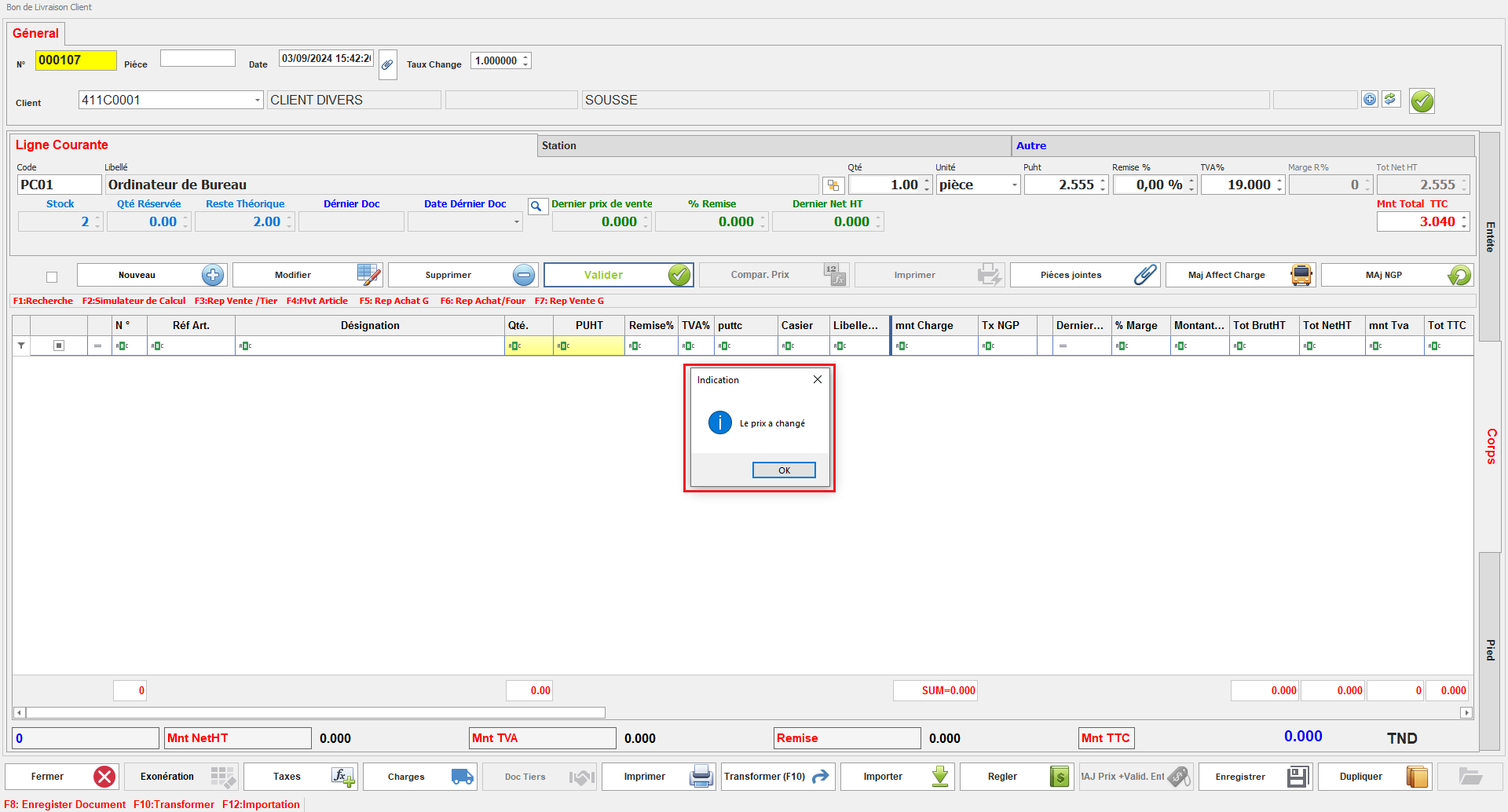The width and height of the screenshot is (1508, 812).
Task: Click the magnifier search icon for last price
Action: (x=537, y=207)
